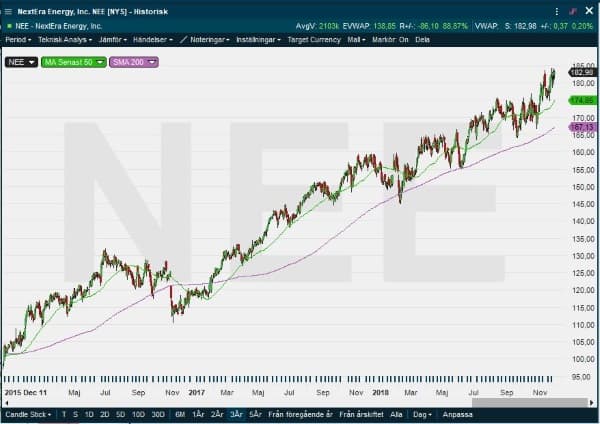Open the three-dot options menu

tap(557, 11)
